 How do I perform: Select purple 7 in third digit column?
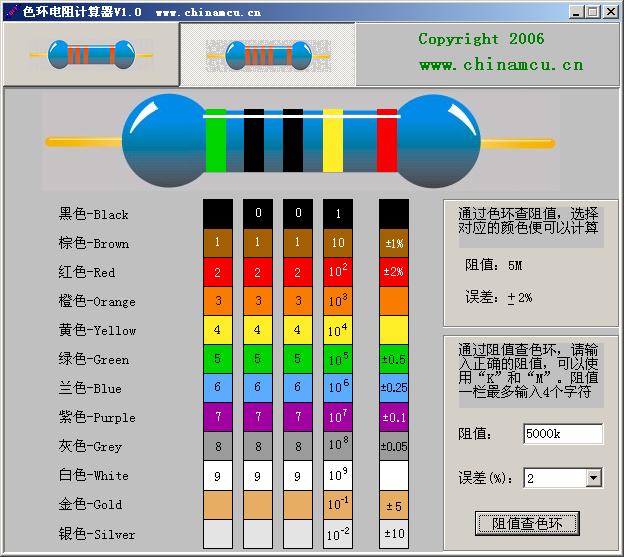click(298, 417)
